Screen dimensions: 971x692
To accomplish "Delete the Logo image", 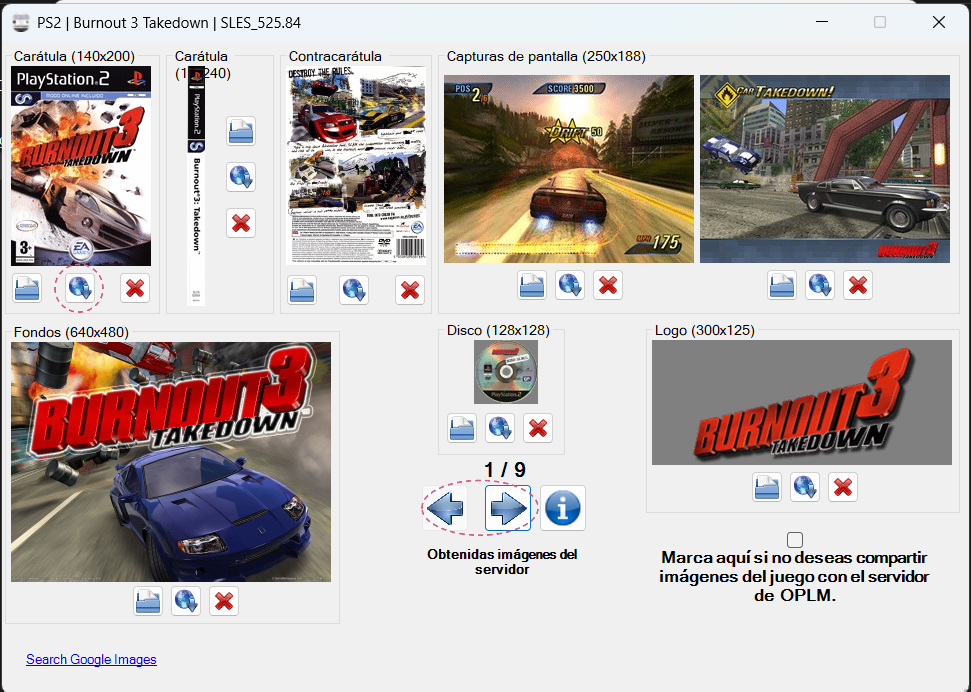I will (x=842, y=487).
